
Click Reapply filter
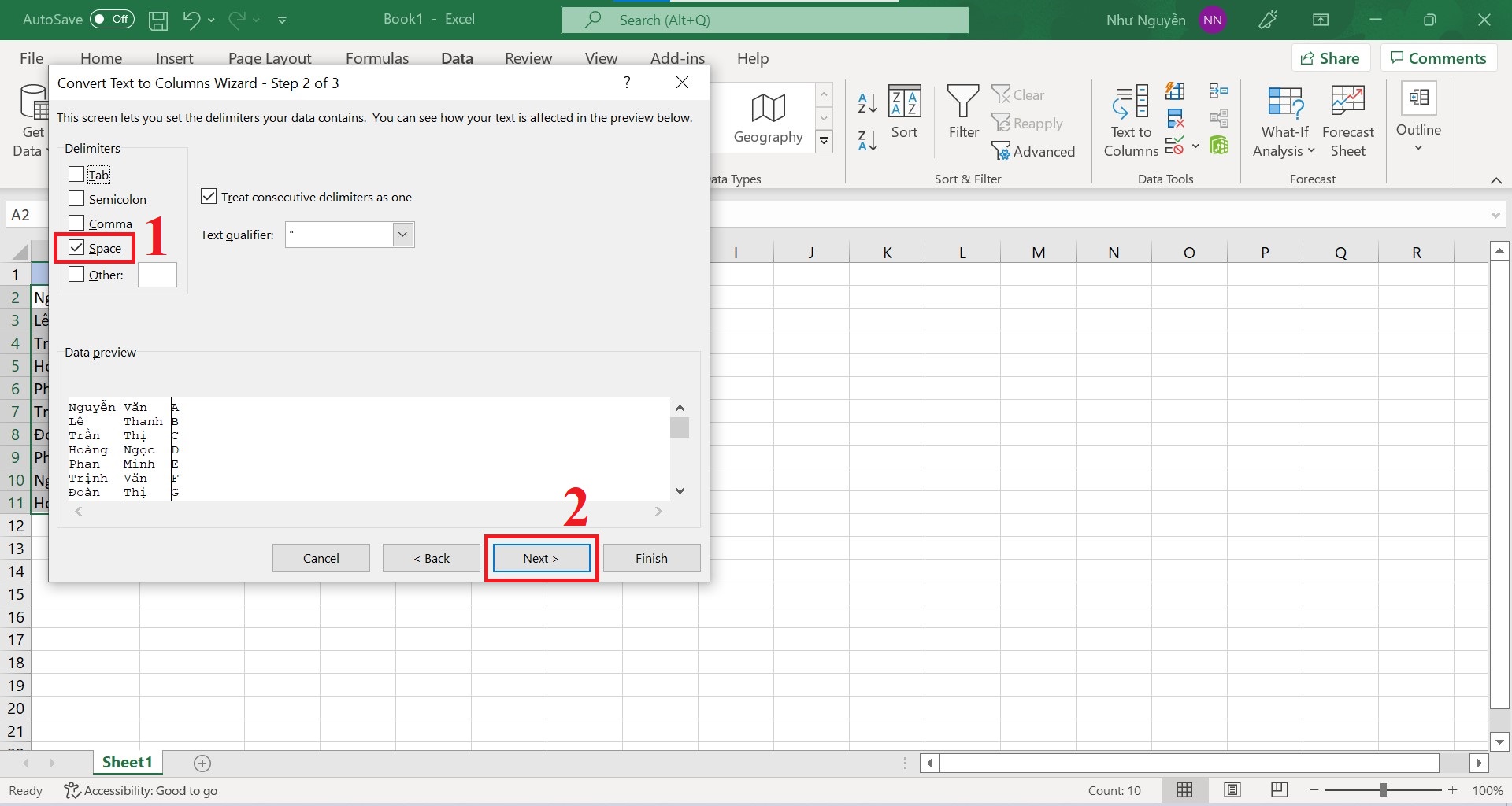coord(1027,124)
